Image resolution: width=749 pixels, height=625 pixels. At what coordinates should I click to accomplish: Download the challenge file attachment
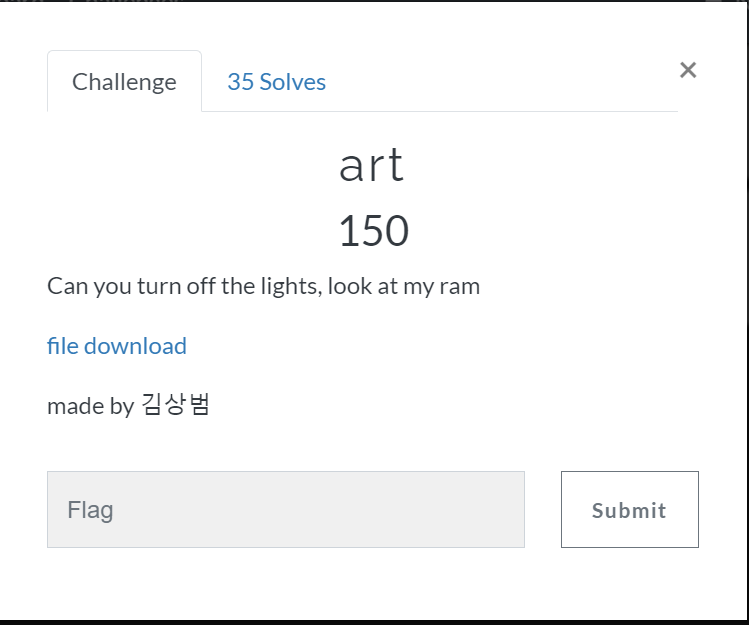coord(117,346)
